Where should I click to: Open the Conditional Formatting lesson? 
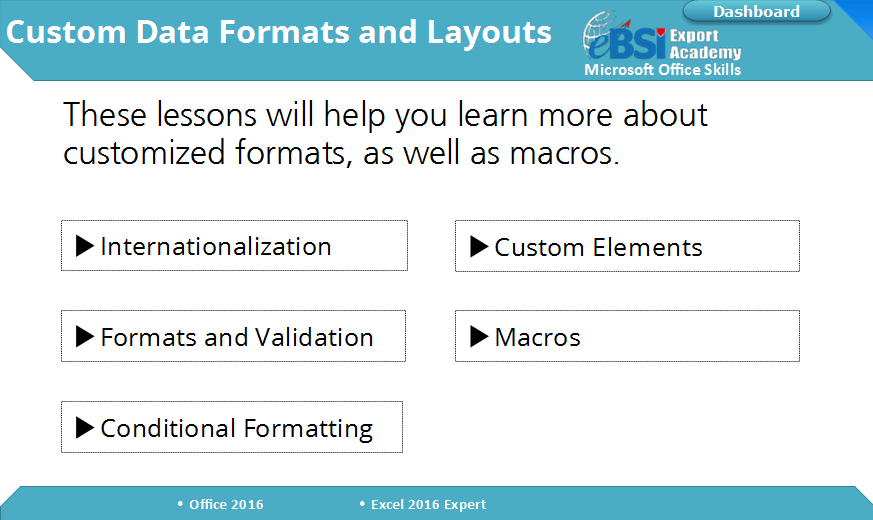[x=232, y=427]
